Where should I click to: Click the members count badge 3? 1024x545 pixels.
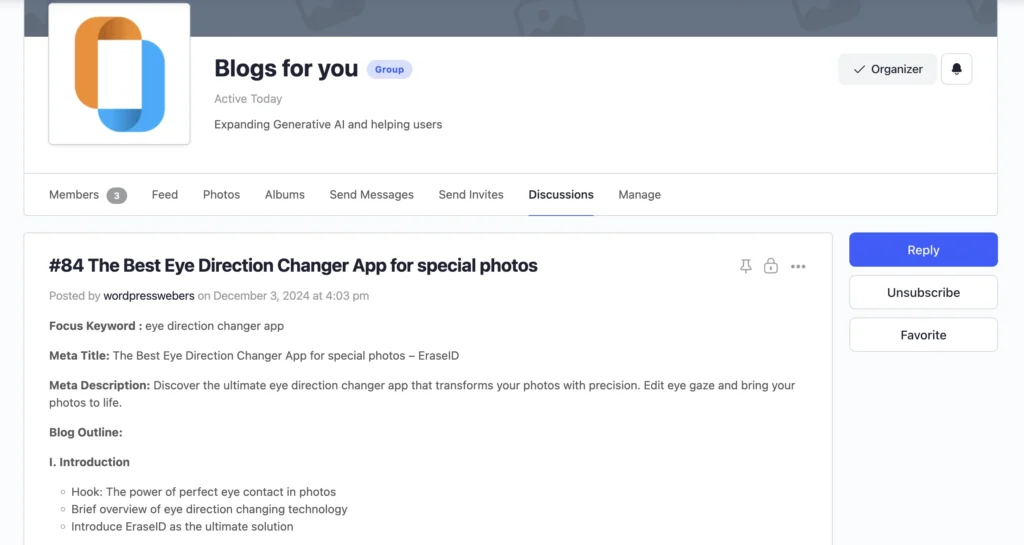pos(117,195)
